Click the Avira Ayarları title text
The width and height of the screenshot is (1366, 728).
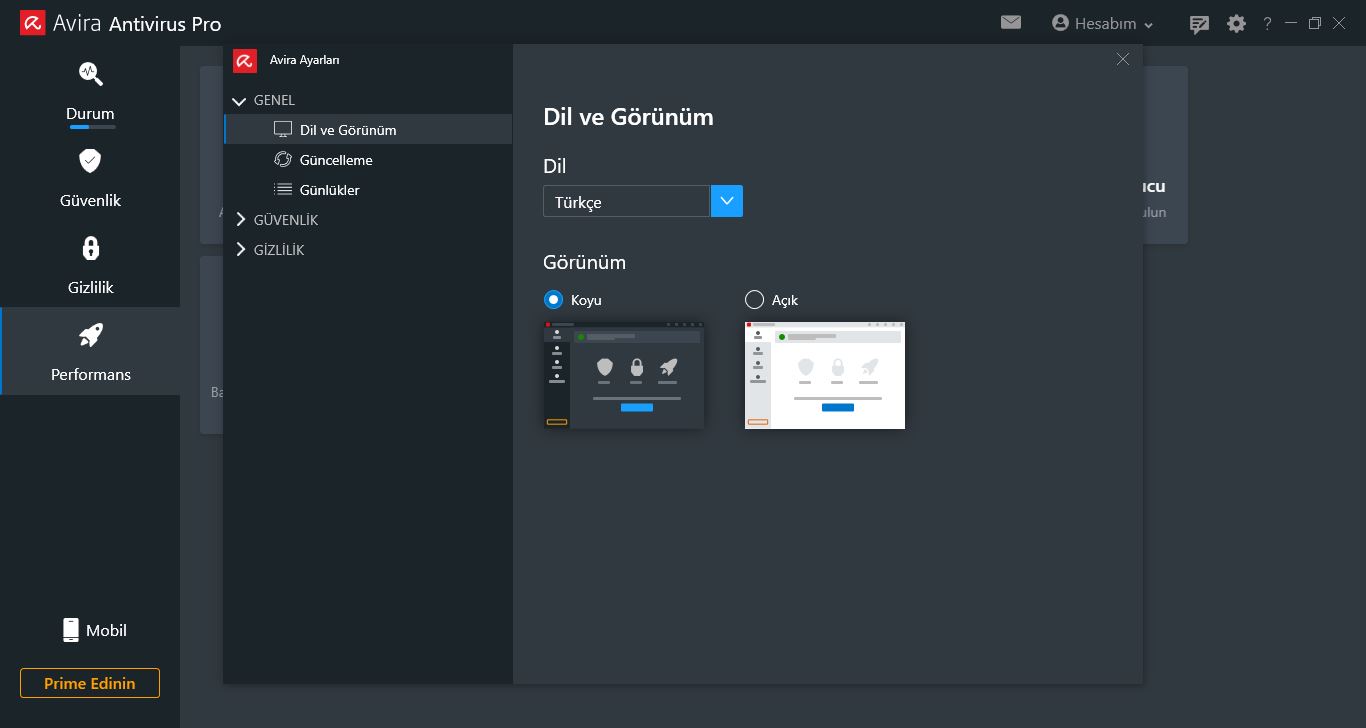tap(305, 60)
